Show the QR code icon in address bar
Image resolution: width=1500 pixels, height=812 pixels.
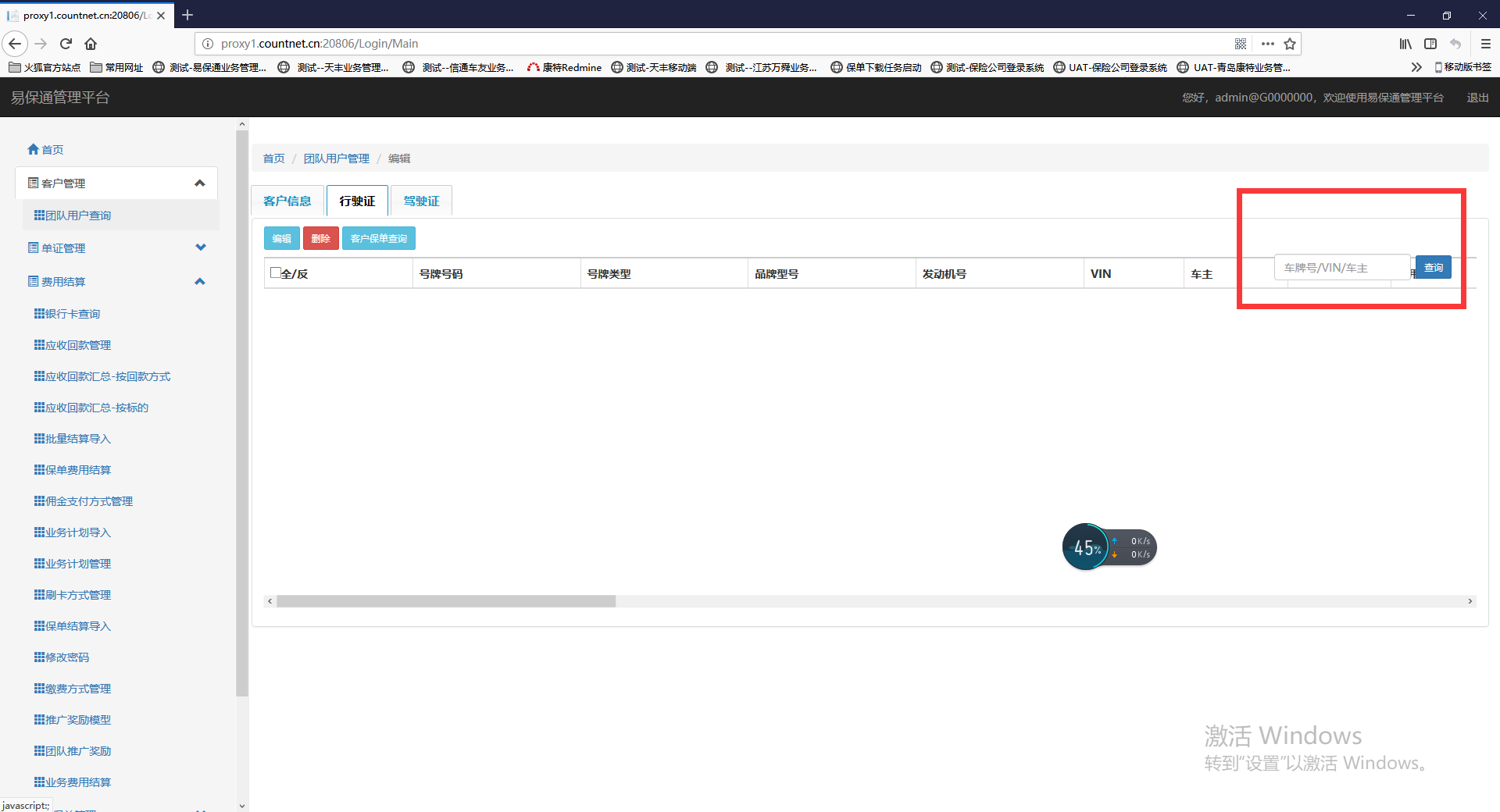click(1241, 44)
